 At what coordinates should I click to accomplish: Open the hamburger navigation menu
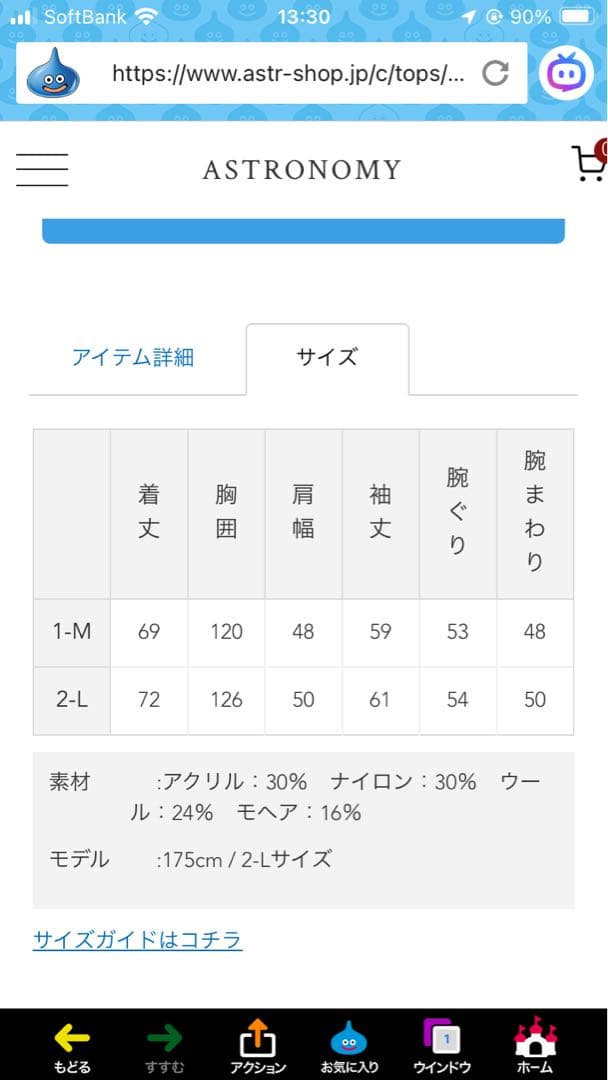[x=42, y=169]
